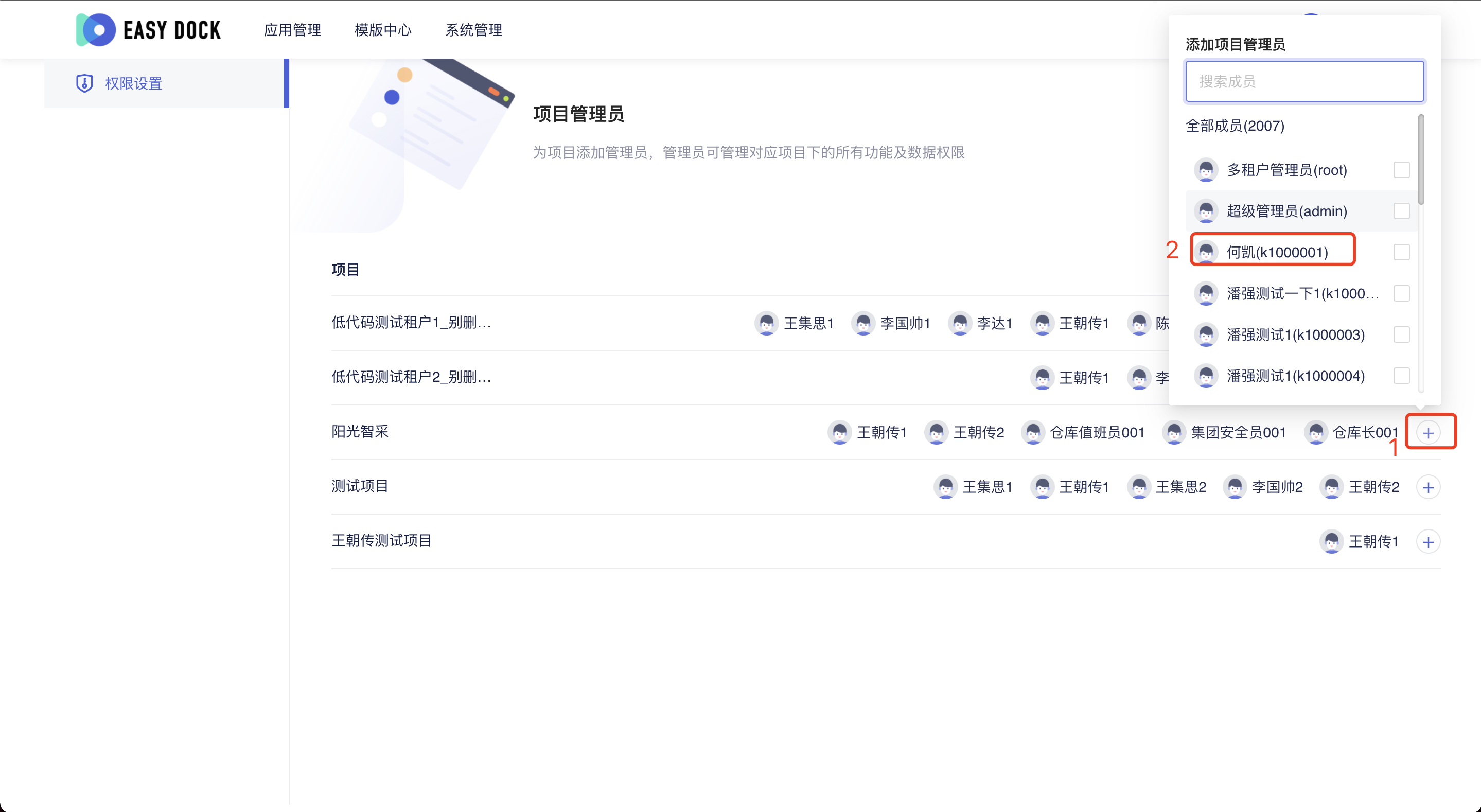The width and height of the screenshot is (1481, 812).
Task: Open the 应用管理 menu
Action: [x=293, y=30]
